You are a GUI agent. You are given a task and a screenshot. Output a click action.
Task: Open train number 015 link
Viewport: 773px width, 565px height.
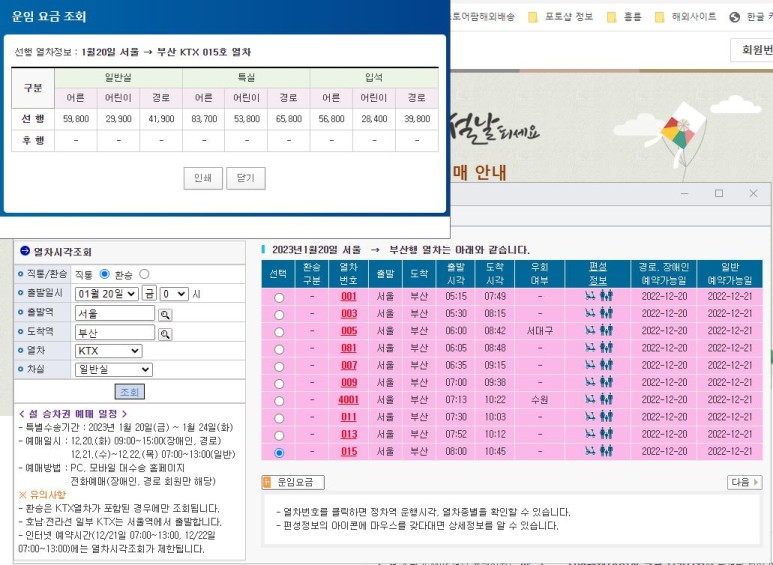(349, 452)
